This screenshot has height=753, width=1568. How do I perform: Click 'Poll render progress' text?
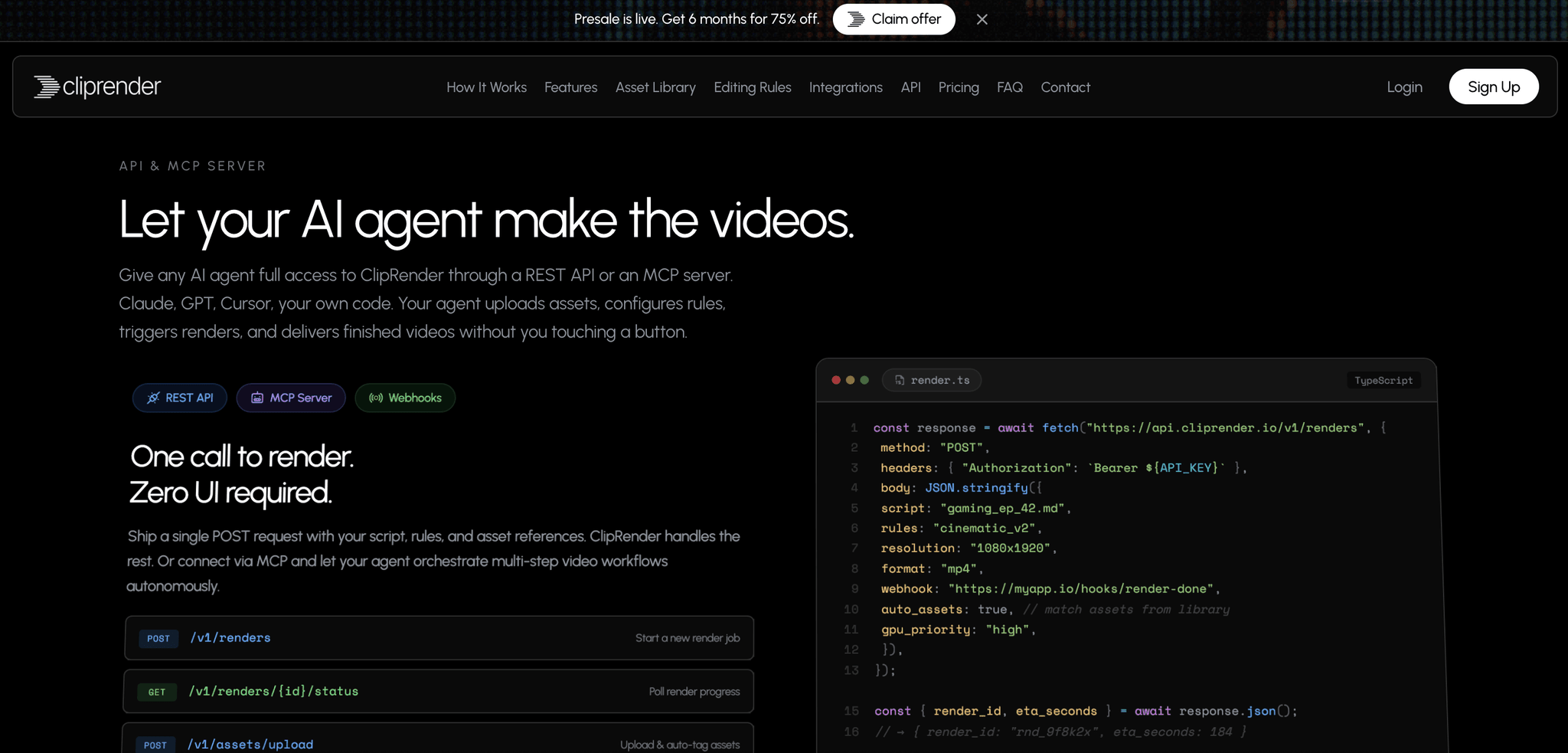(694, 692)
